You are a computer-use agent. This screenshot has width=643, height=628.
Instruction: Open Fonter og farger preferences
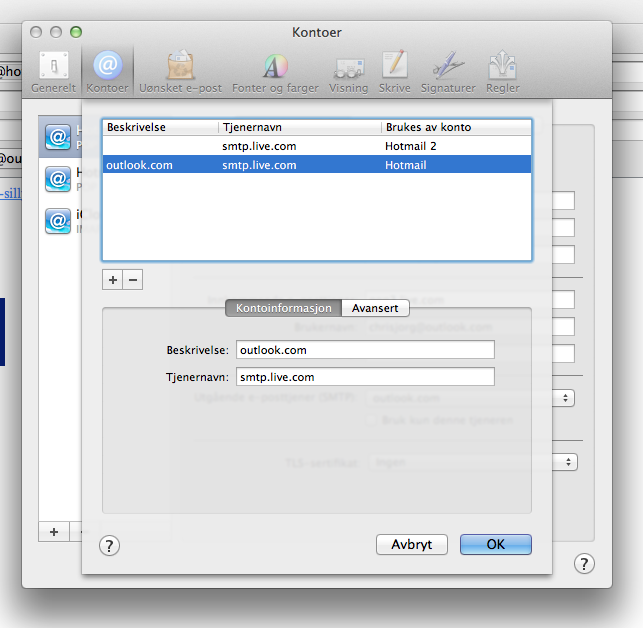pos(275,72)
